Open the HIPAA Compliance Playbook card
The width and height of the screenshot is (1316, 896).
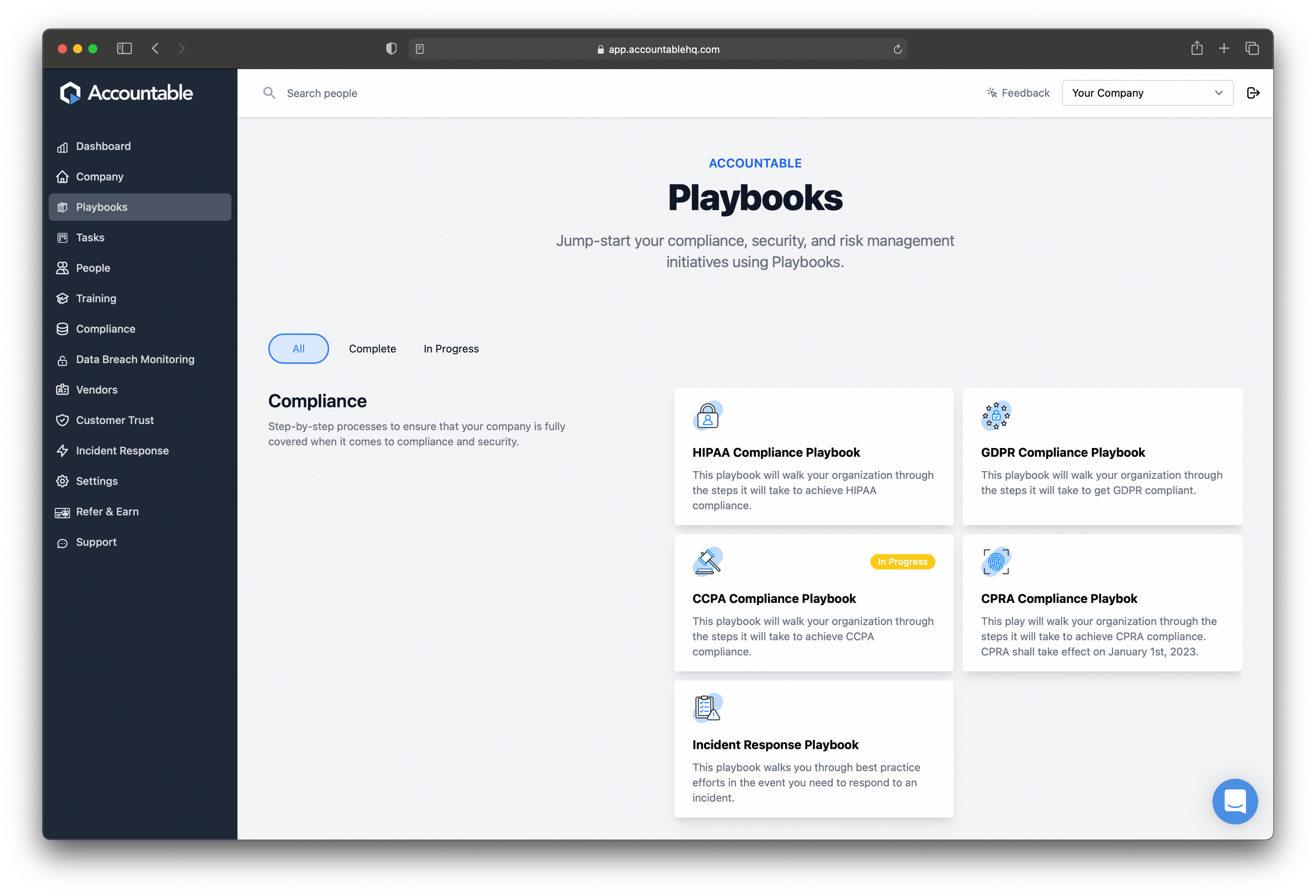click(x=813, y=457)
